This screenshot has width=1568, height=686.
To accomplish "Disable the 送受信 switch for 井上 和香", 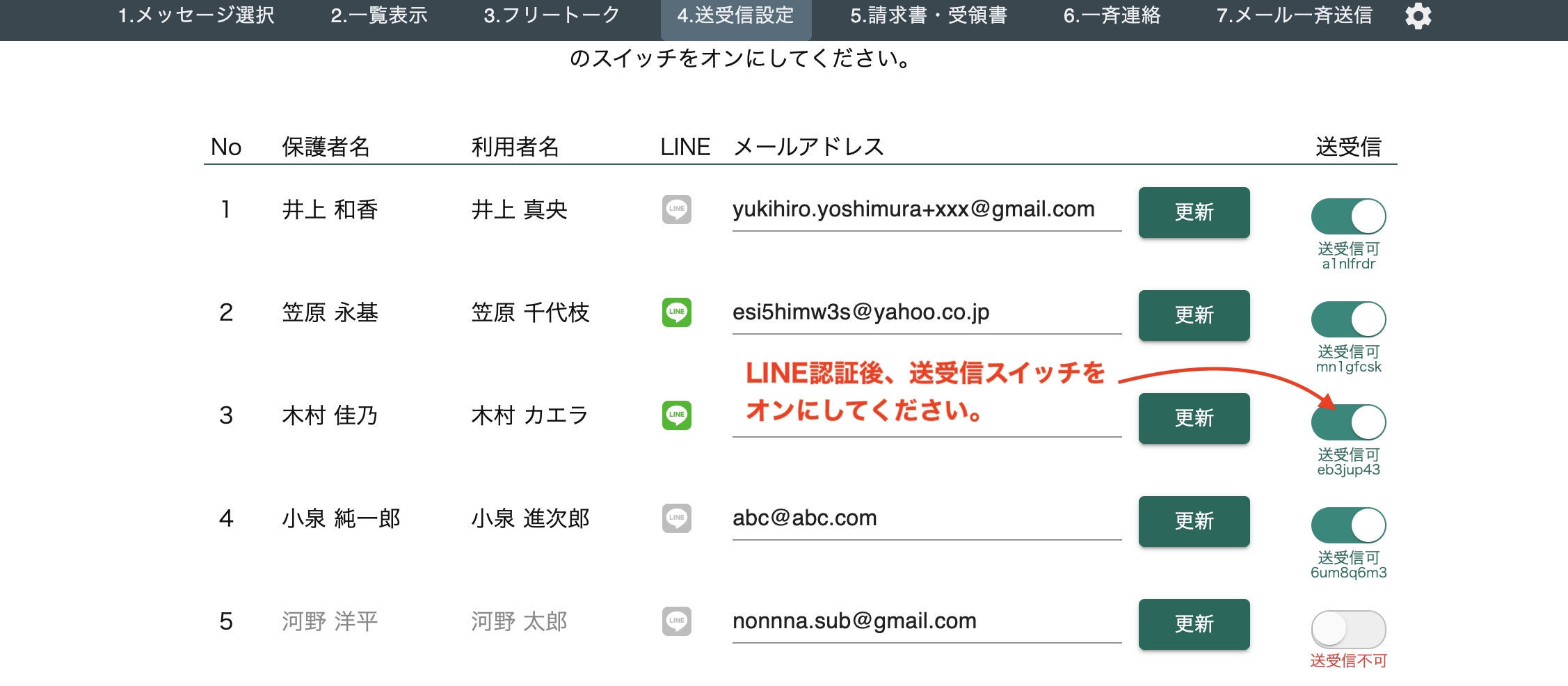I will 1348,216.
